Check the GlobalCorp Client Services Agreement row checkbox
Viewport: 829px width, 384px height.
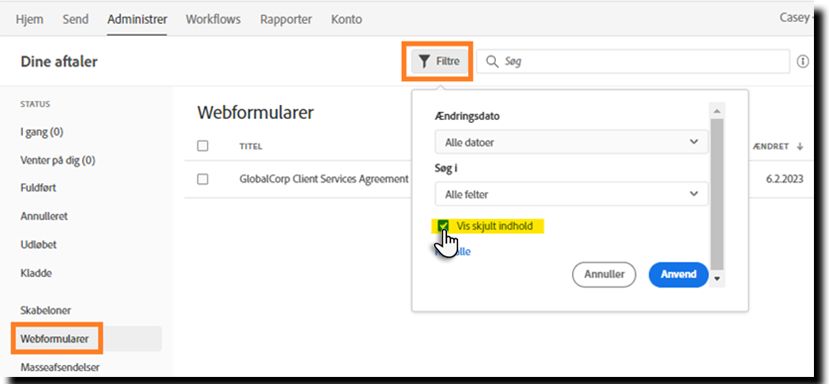point(202,179)
